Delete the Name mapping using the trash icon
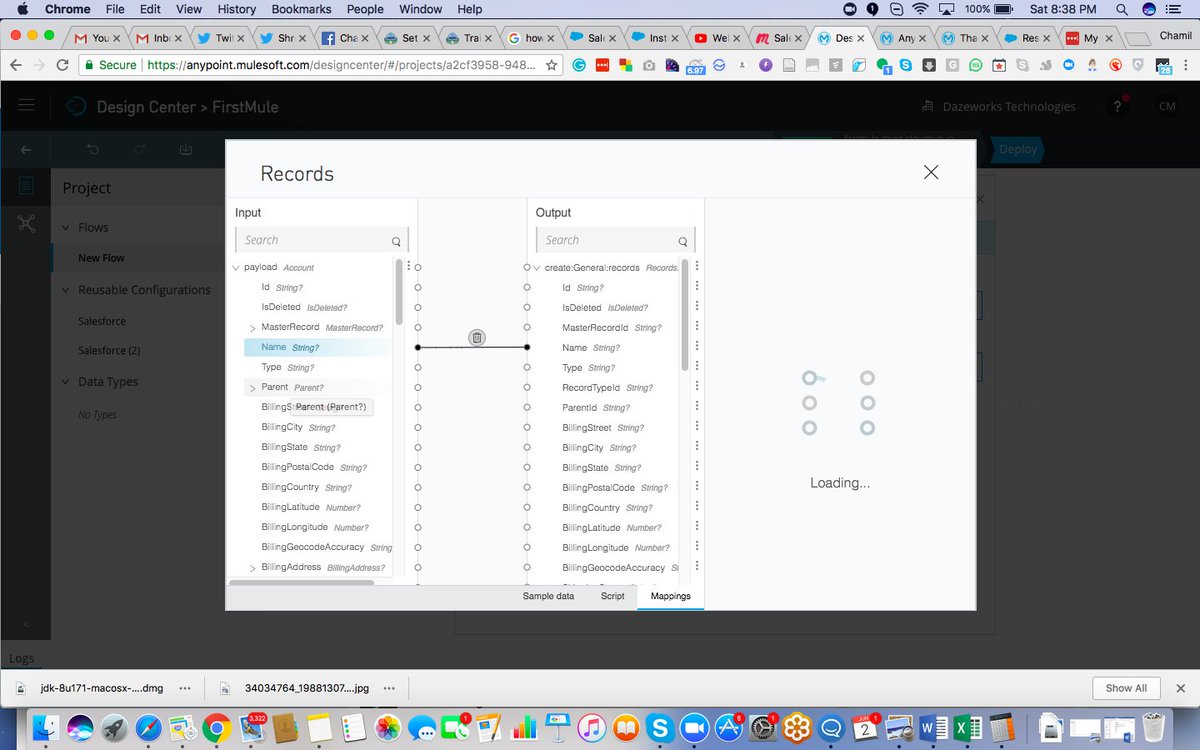Screen dimensions: 1200x750 tap(476, 337)
